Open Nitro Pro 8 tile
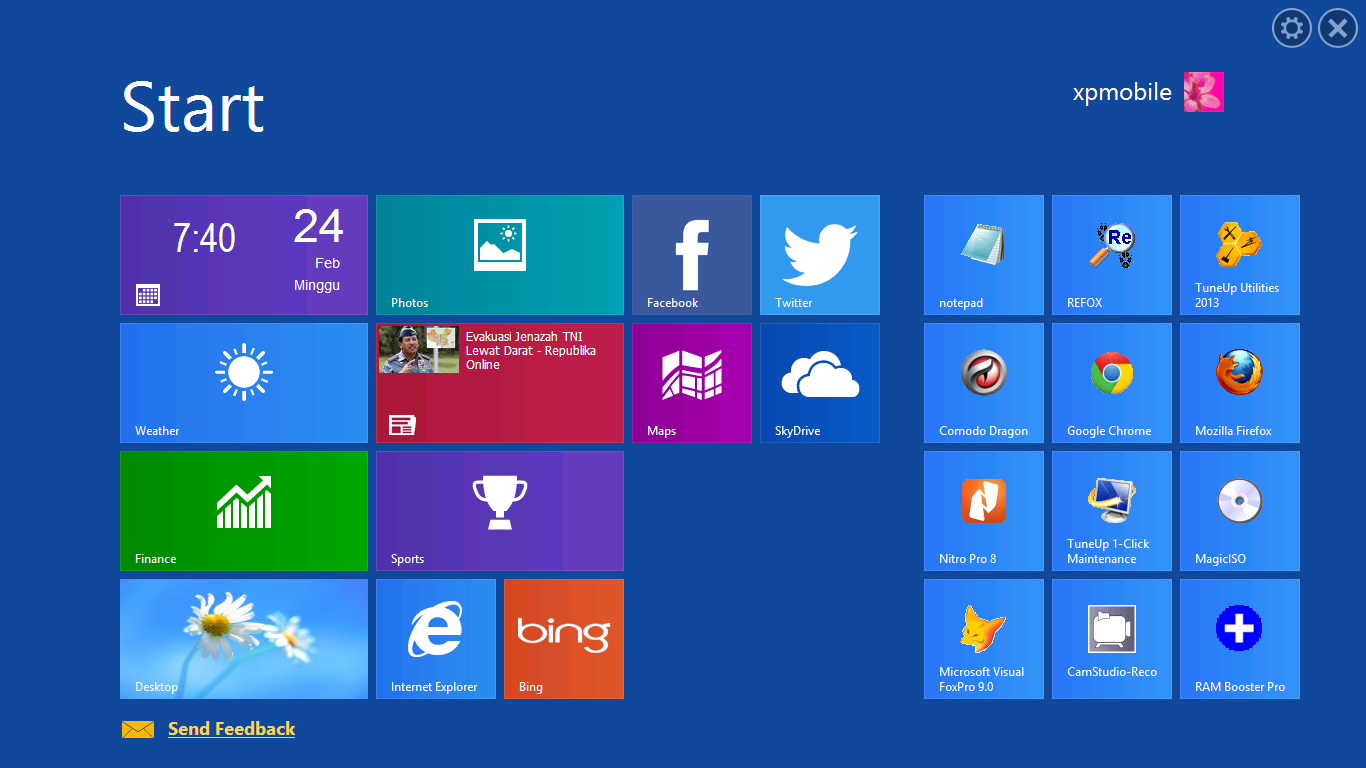The width and height of the screenshot is (1366, 768). pyautogui.click(x=984, y=511)
